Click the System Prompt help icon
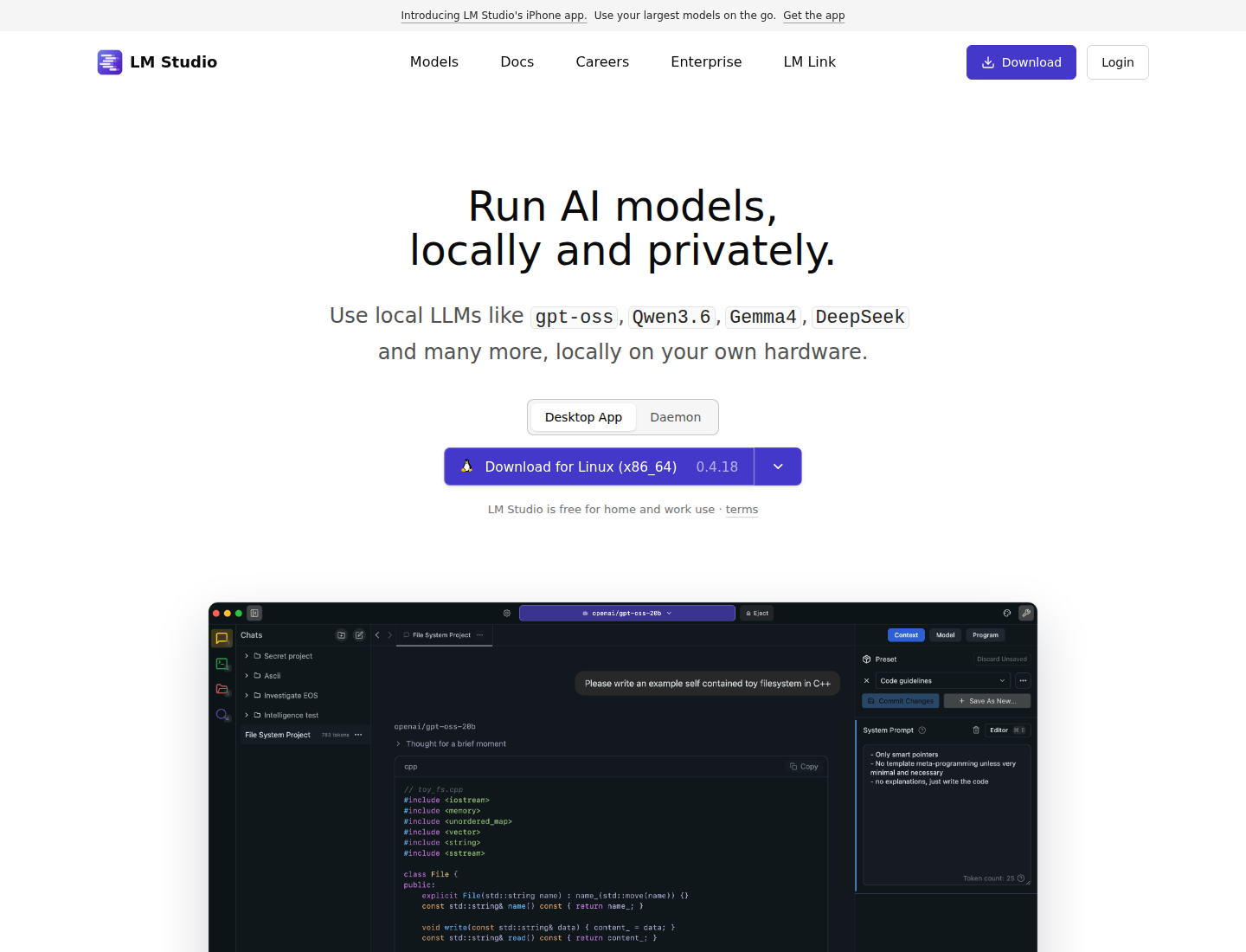This screenshot has height=952, width=1246. [922, 730]
